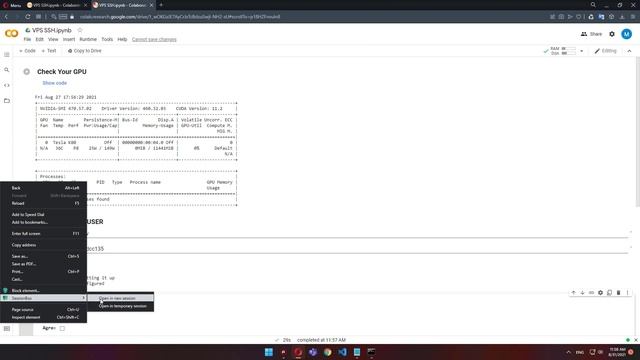Select Block element in context menu

(44, 291)
